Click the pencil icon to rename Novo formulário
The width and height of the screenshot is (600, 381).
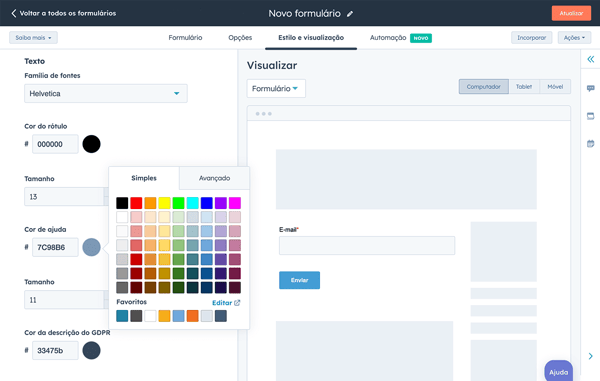(x=350, y=14)
